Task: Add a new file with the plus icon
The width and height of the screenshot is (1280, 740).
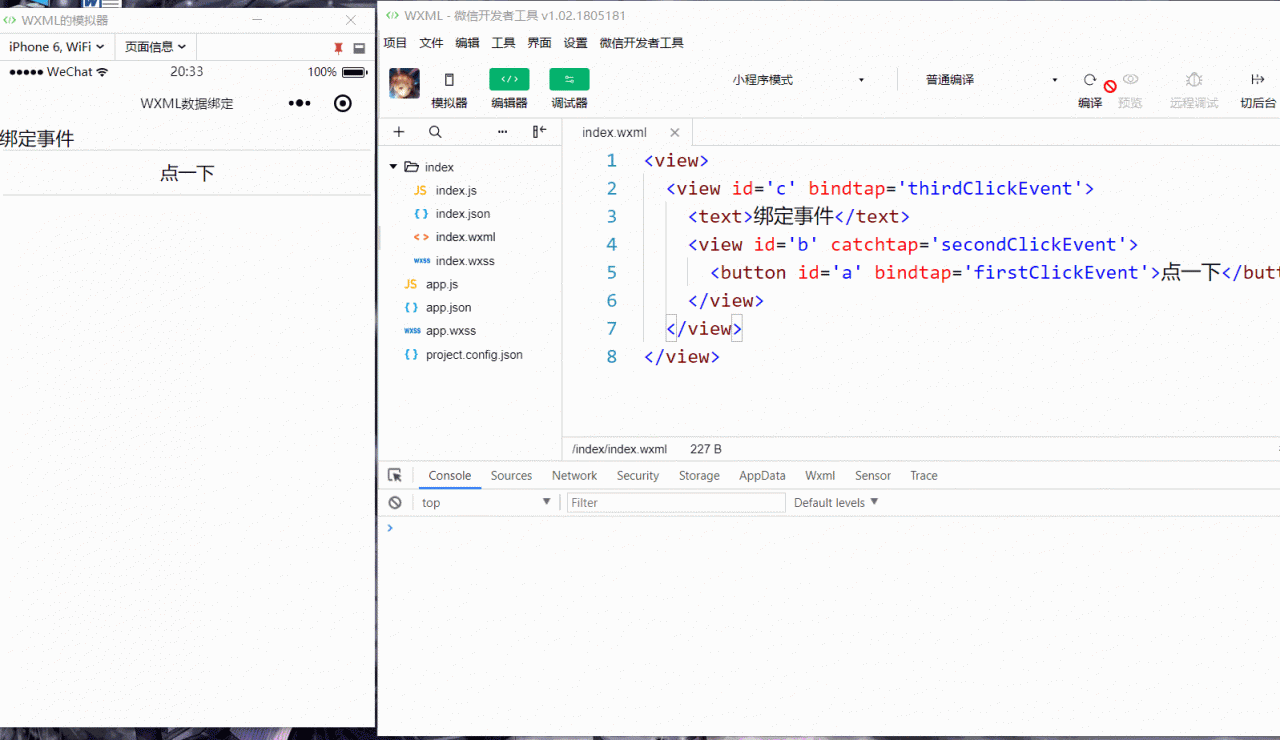Action: coord(399,132)
